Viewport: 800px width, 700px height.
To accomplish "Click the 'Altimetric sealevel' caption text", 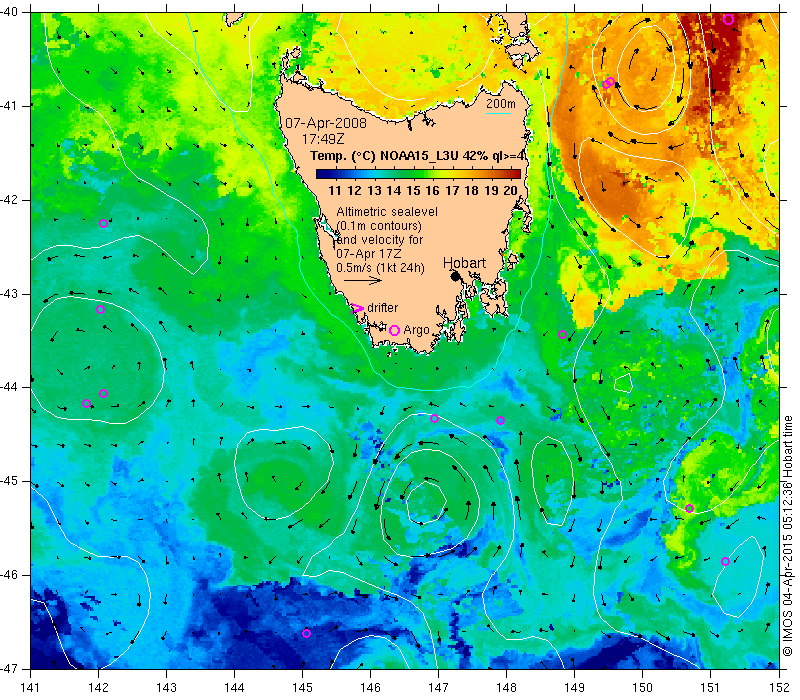I will point(387,212).
